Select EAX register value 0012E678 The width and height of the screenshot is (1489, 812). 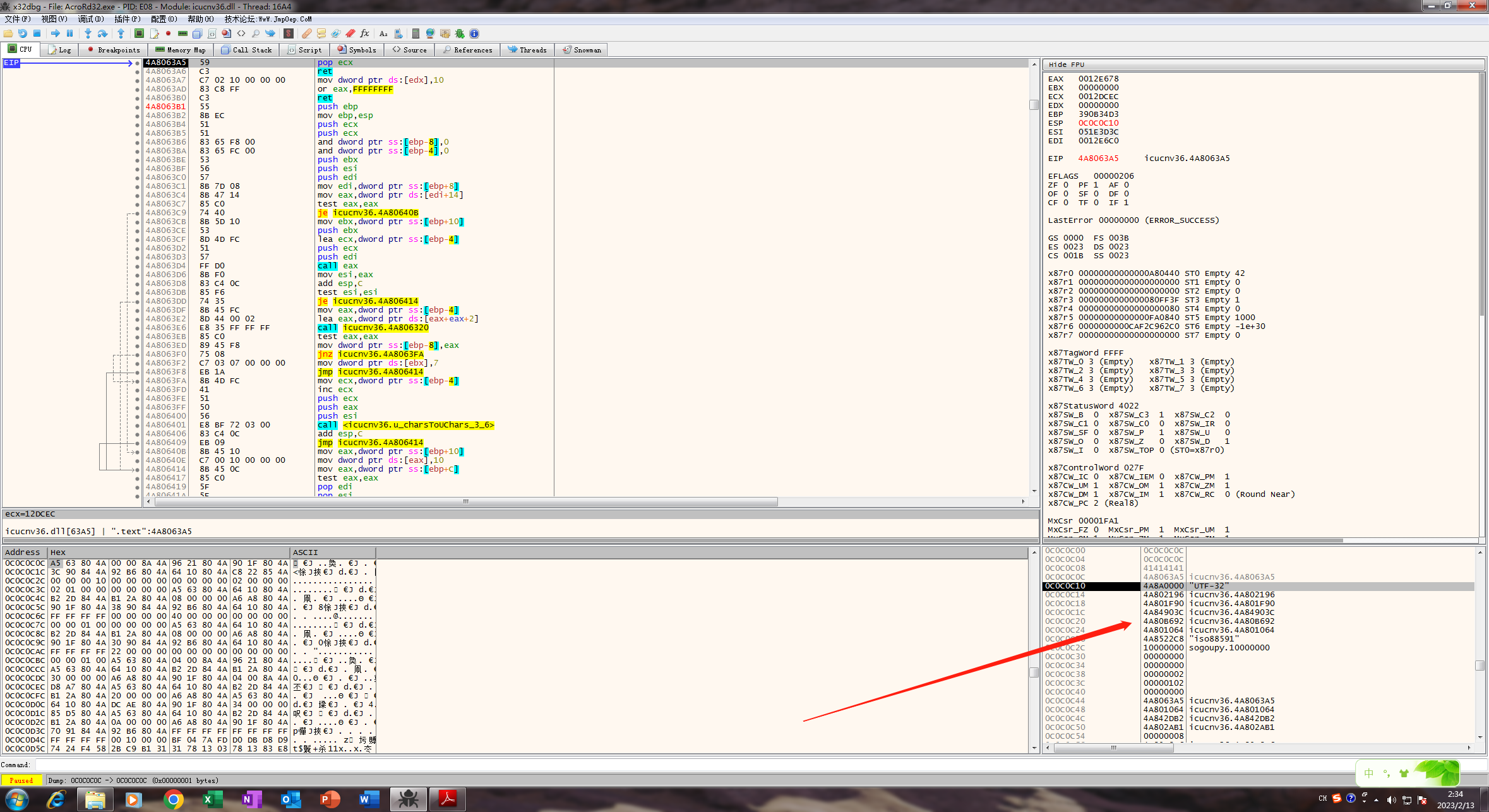(1098, 79)
